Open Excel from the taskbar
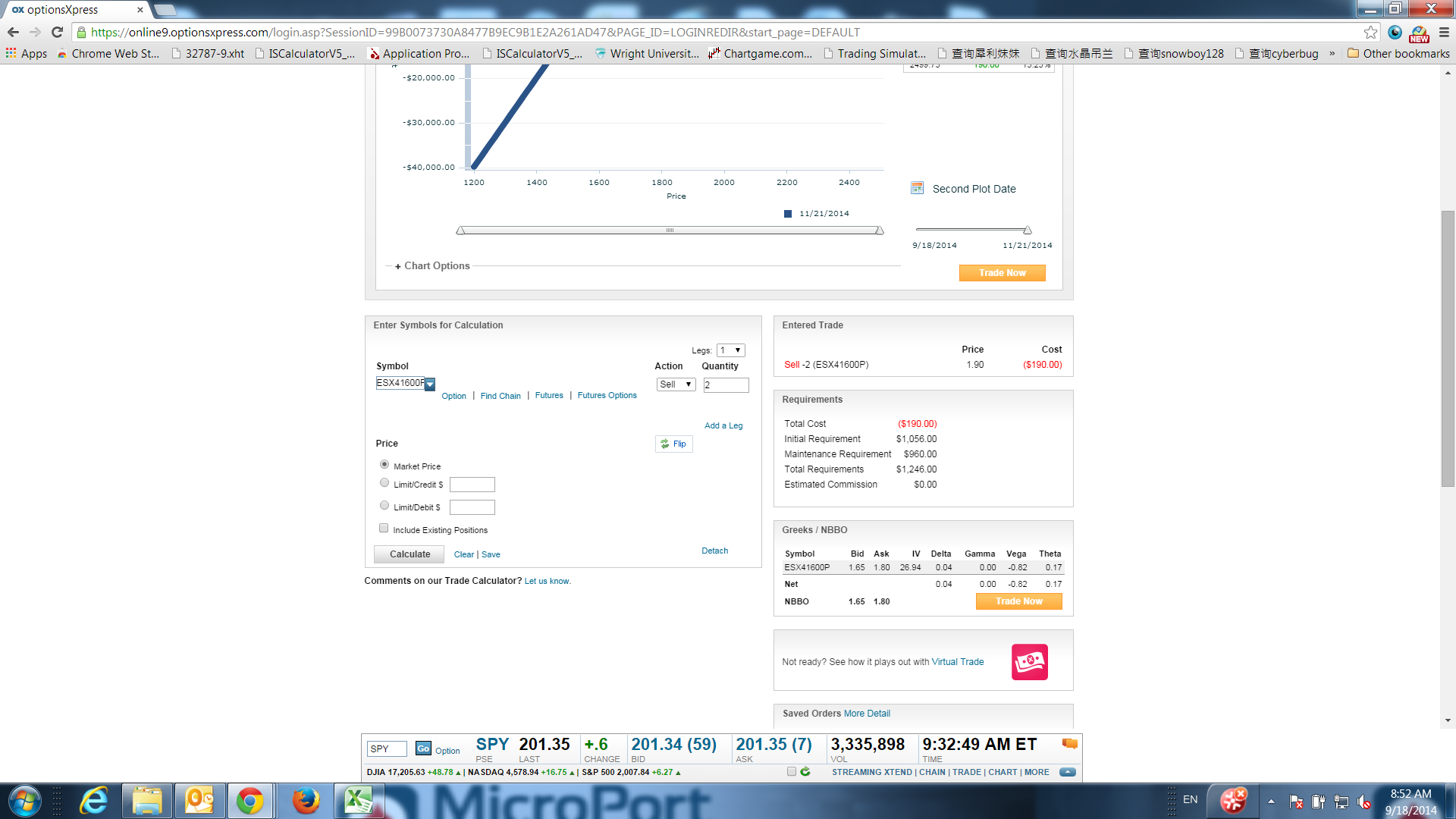Image resolution: width=1456 pixels, height=819 pixels. tap(359, 801)
